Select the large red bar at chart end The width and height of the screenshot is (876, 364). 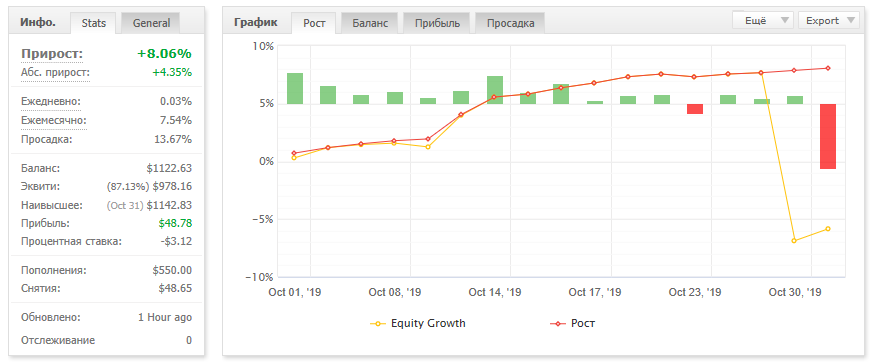(828, 136)
